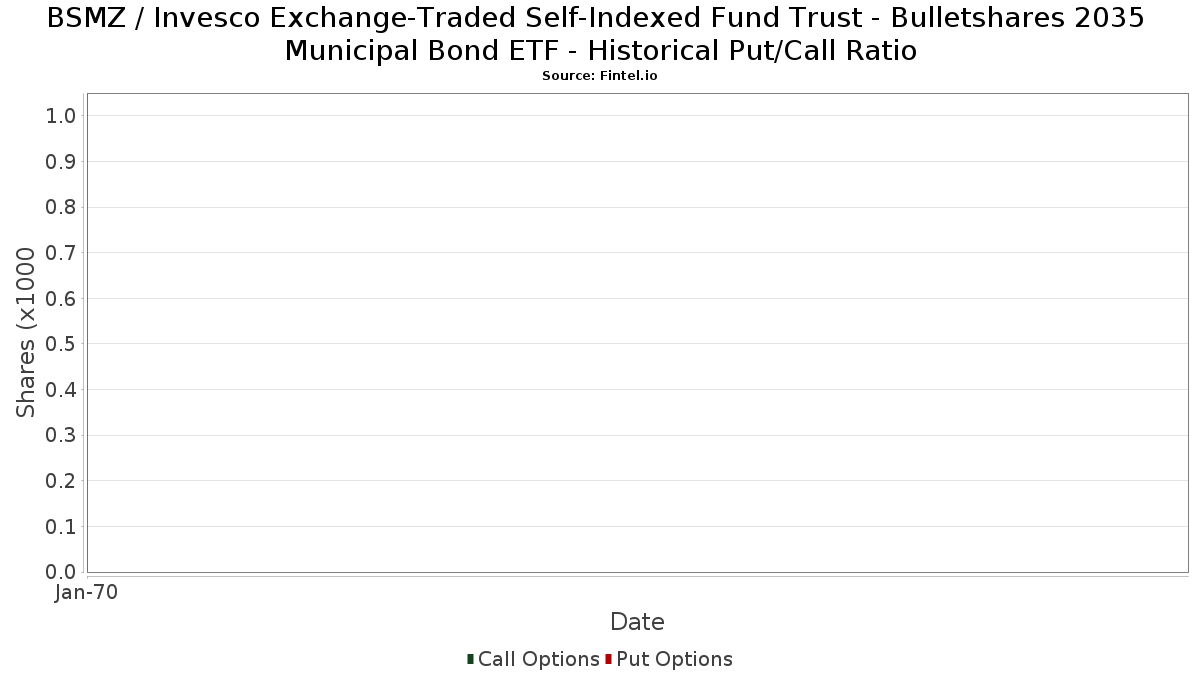
Task: Click the Date axis title
Action: point(637,622)
